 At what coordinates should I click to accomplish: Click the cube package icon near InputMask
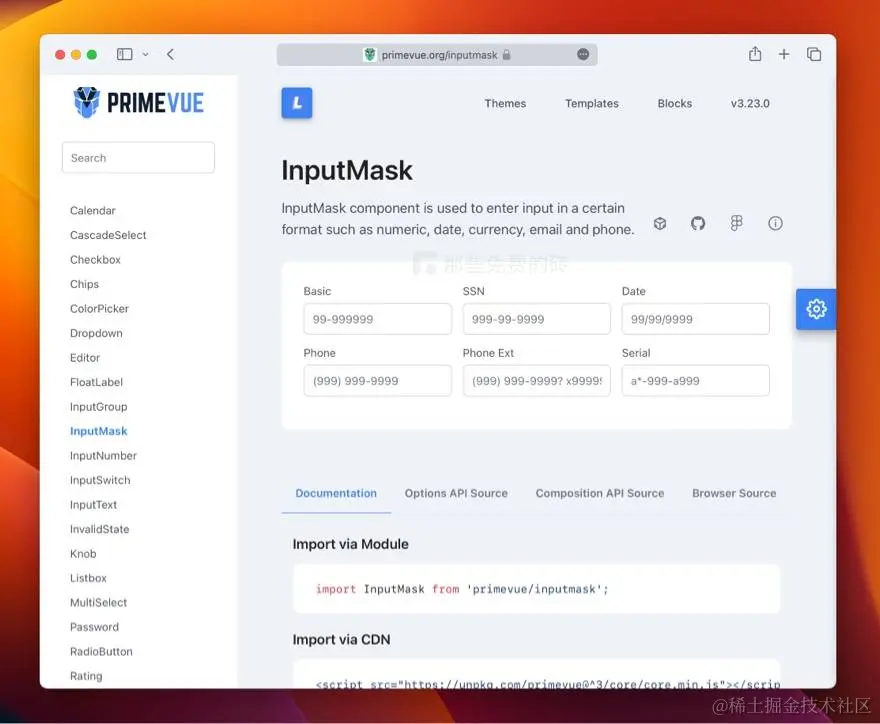click(659, 223)
